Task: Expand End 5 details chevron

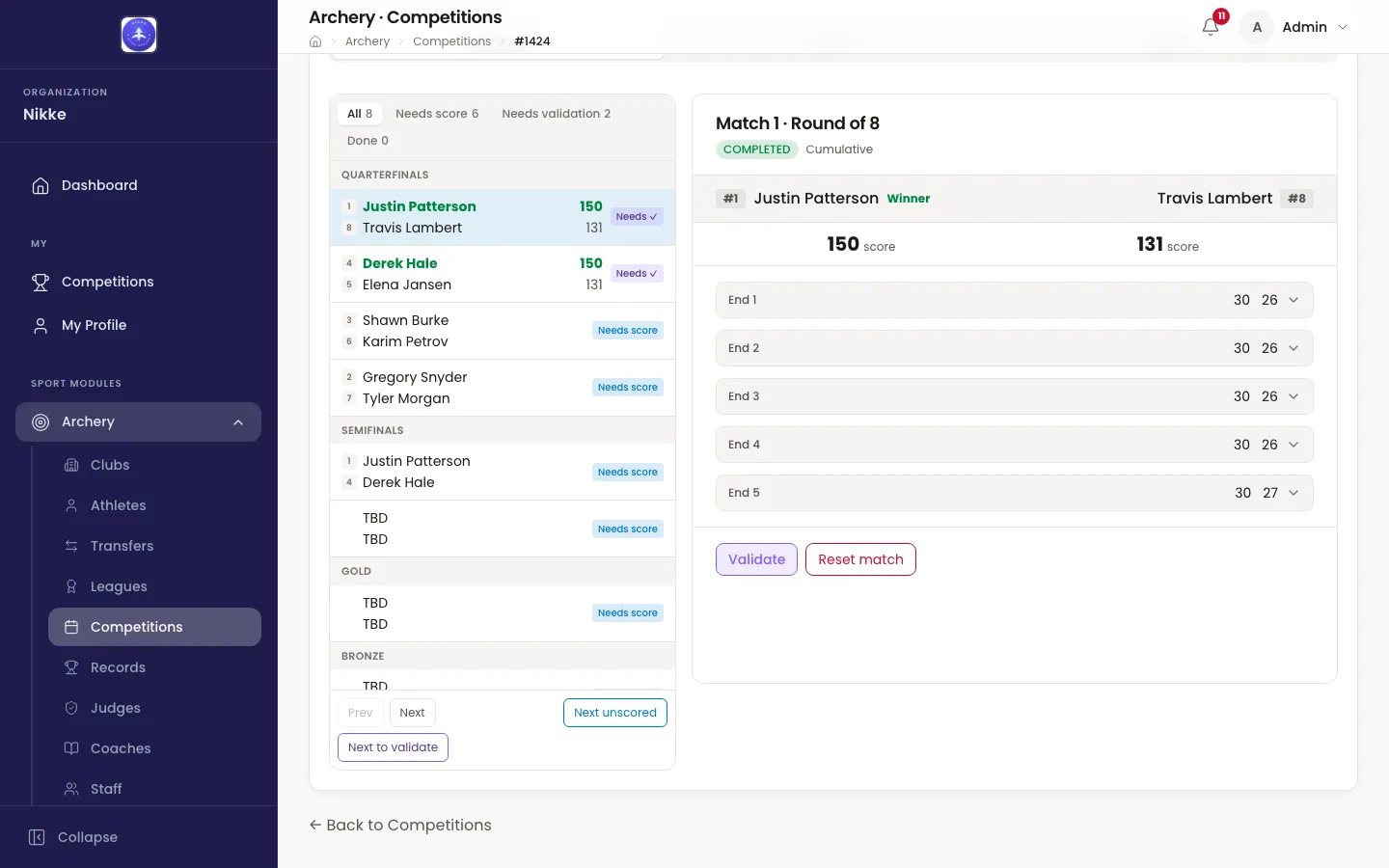Action: coord(1294,493)
